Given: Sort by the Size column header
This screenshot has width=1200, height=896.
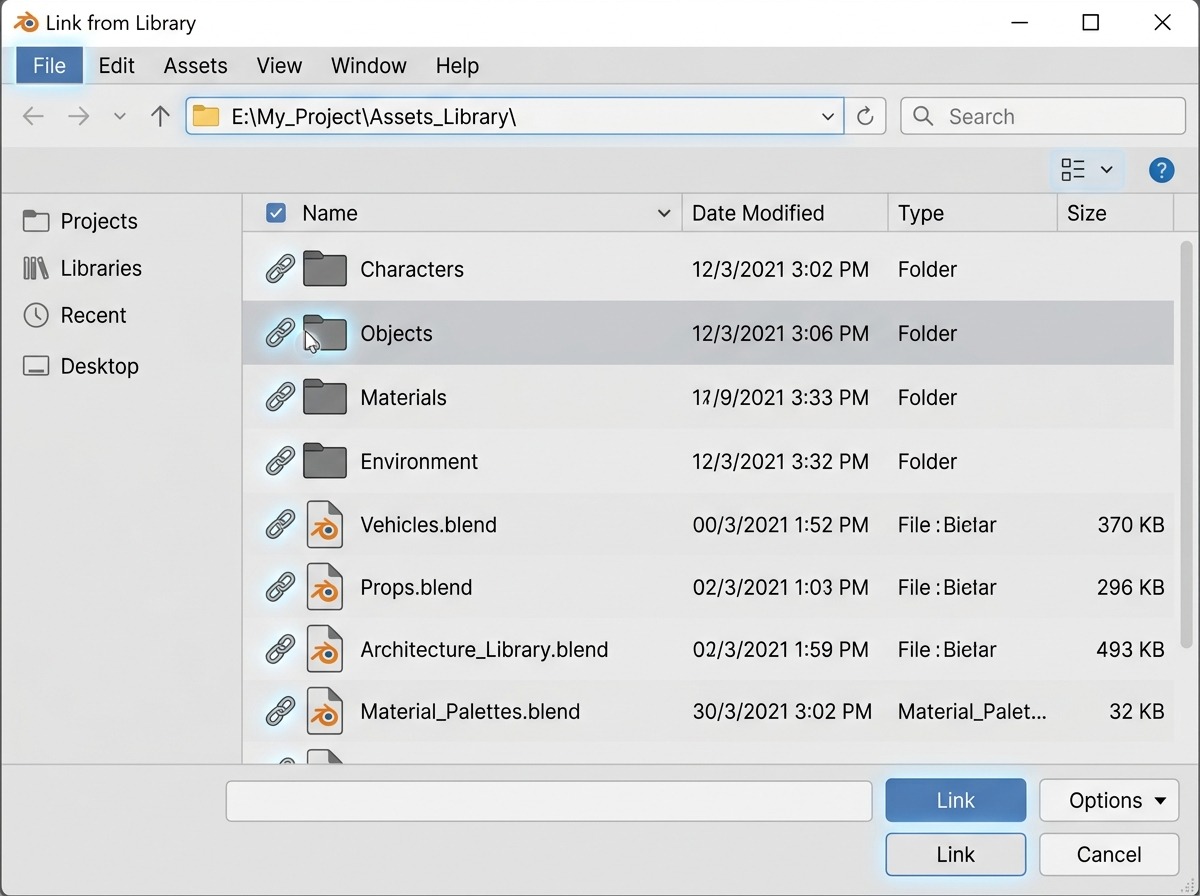Looking at the screenshot, I should click(1114, 213).
